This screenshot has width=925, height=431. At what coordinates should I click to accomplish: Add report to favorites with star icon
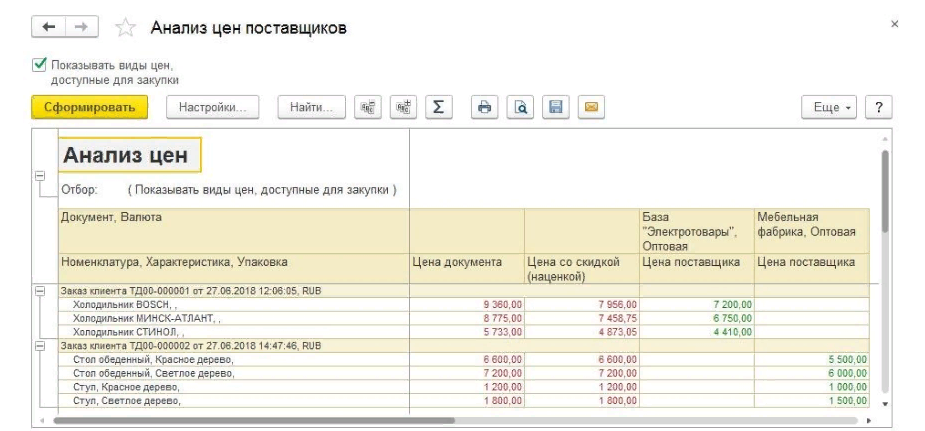click(x=126, y=28)
